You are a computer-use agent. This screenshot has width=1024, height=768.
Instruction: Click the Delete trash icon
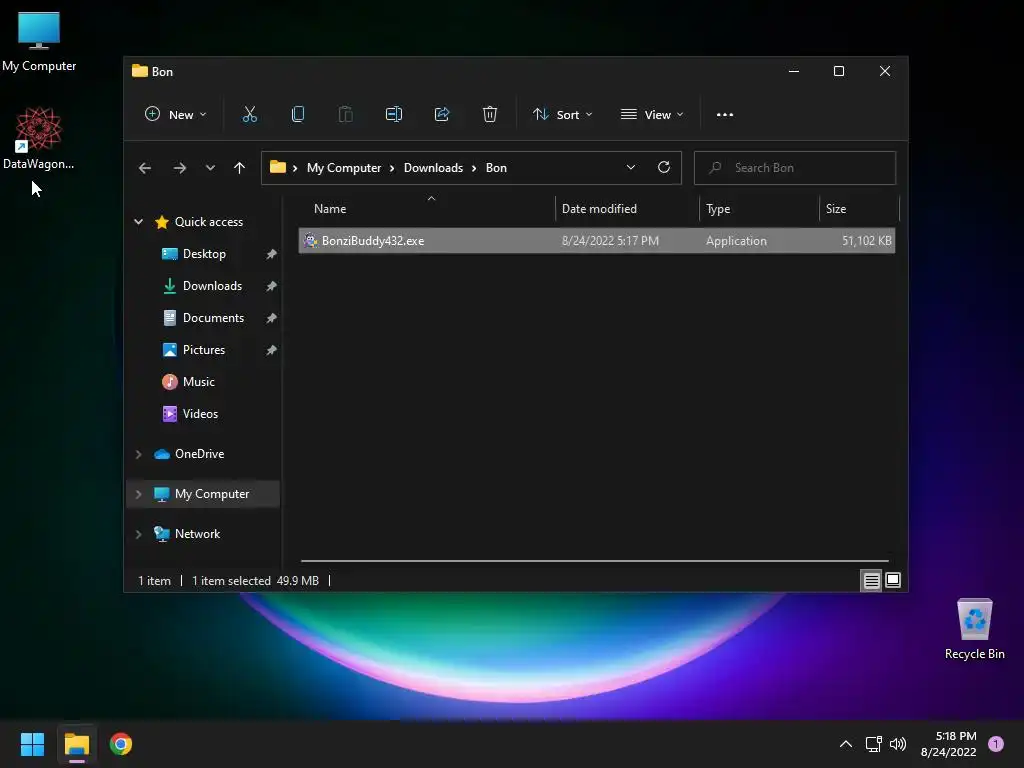490,114
